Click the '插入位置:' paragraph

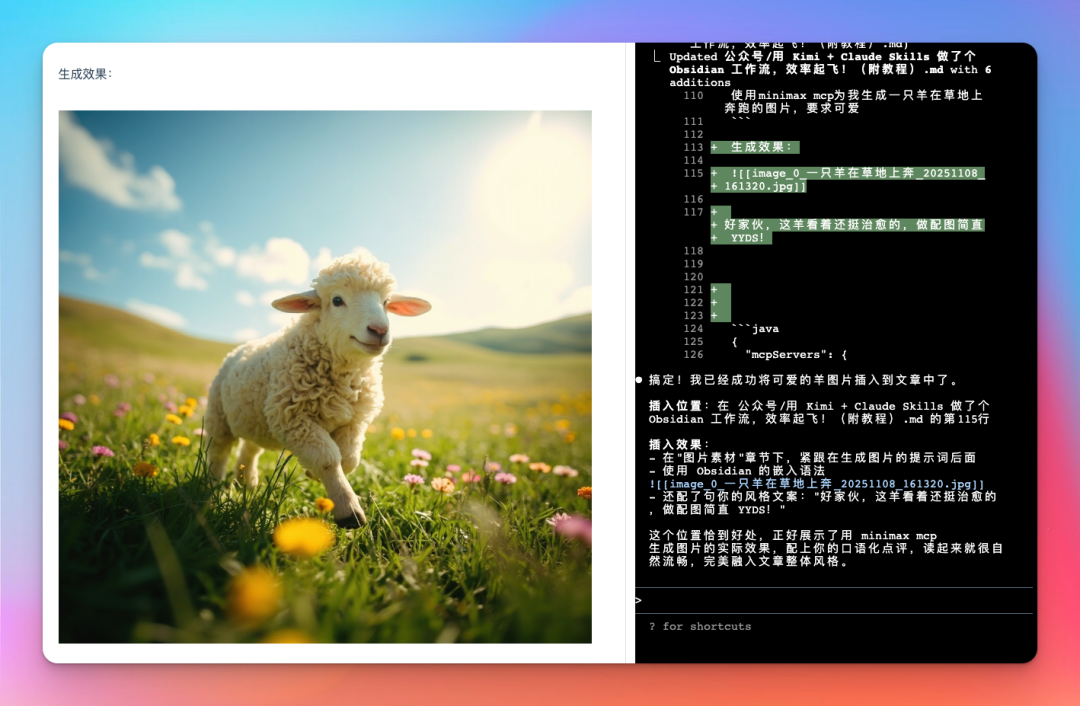819,412
